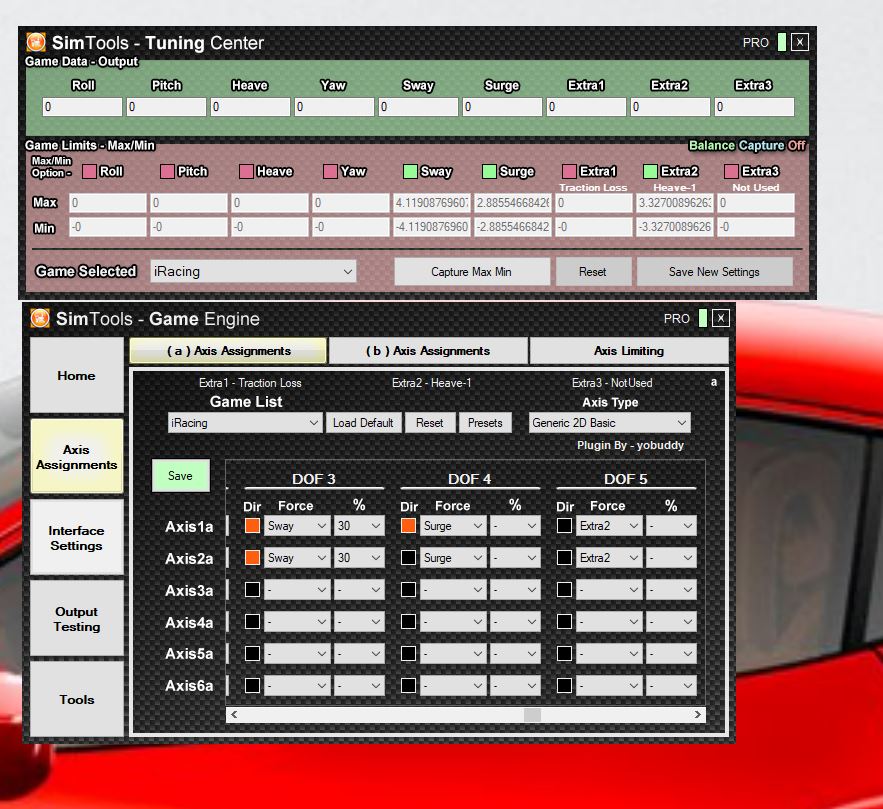Close the Tuning Center window
The width and height of the screenshot is (883, 809).
pyautogui.click(x=800, y=42)
